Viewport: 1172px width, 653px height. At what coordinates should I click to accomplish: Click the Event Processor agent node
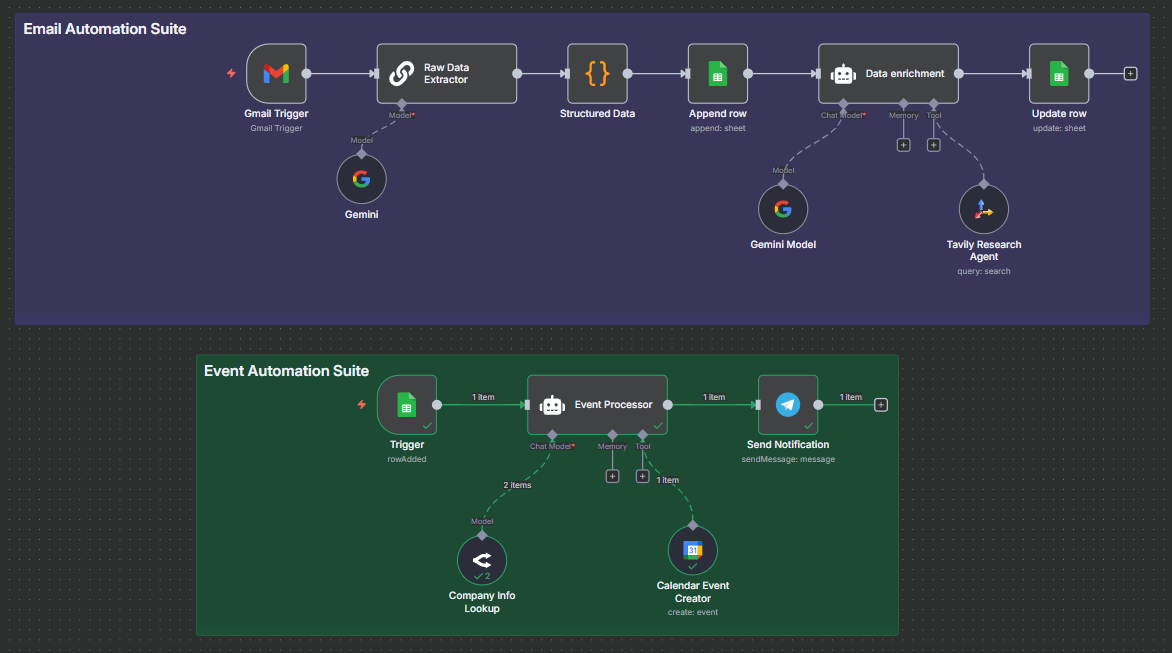click(597, 405)
